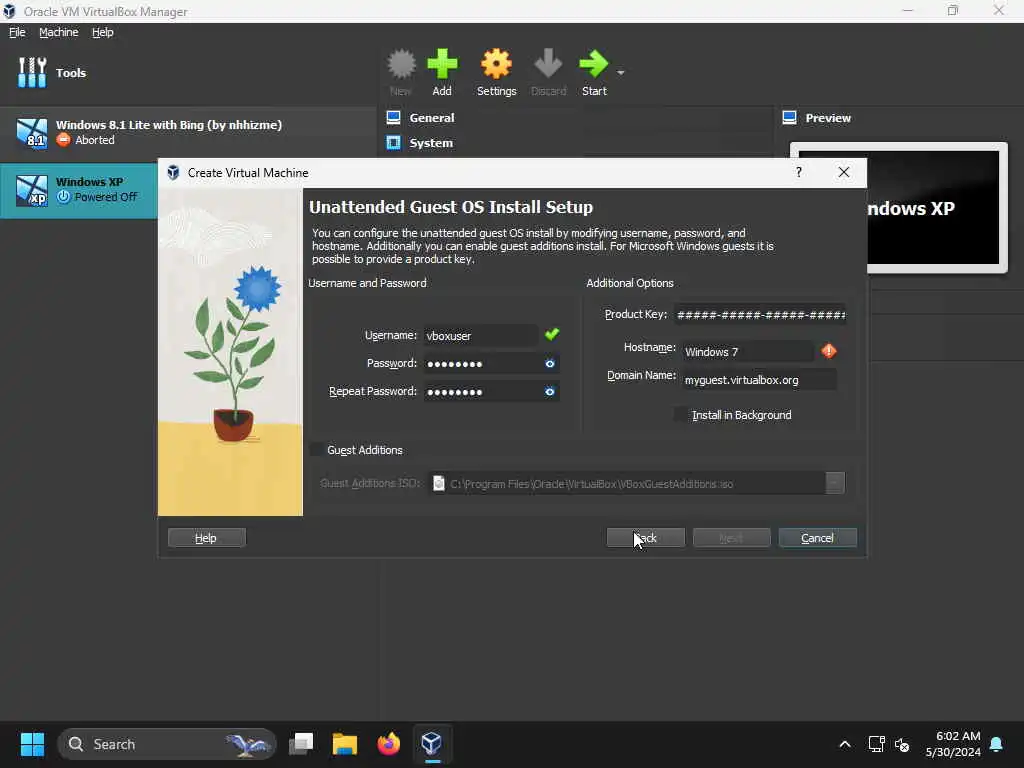Screen dimensions: 1024x768
Task: Open the Windows Start menu
Action: click(32, 744)
